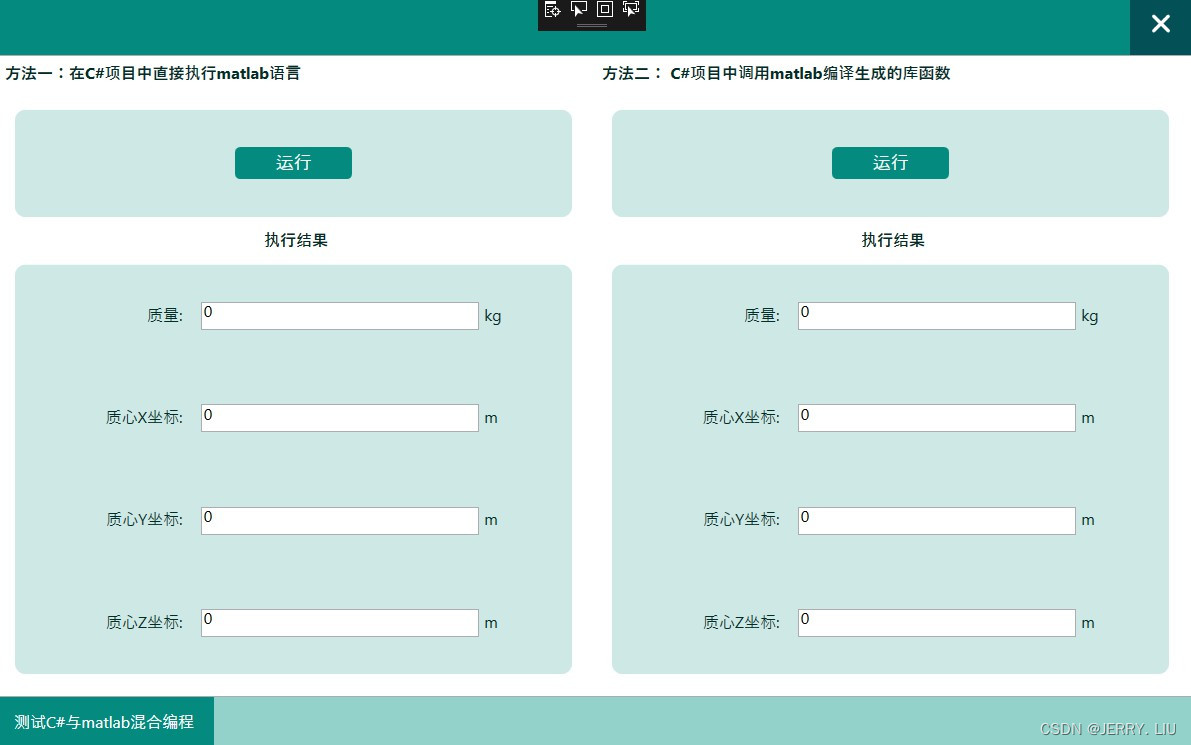
Task: Click the drag handle below the capture toolbar
Action: click(x=592, y=26)
